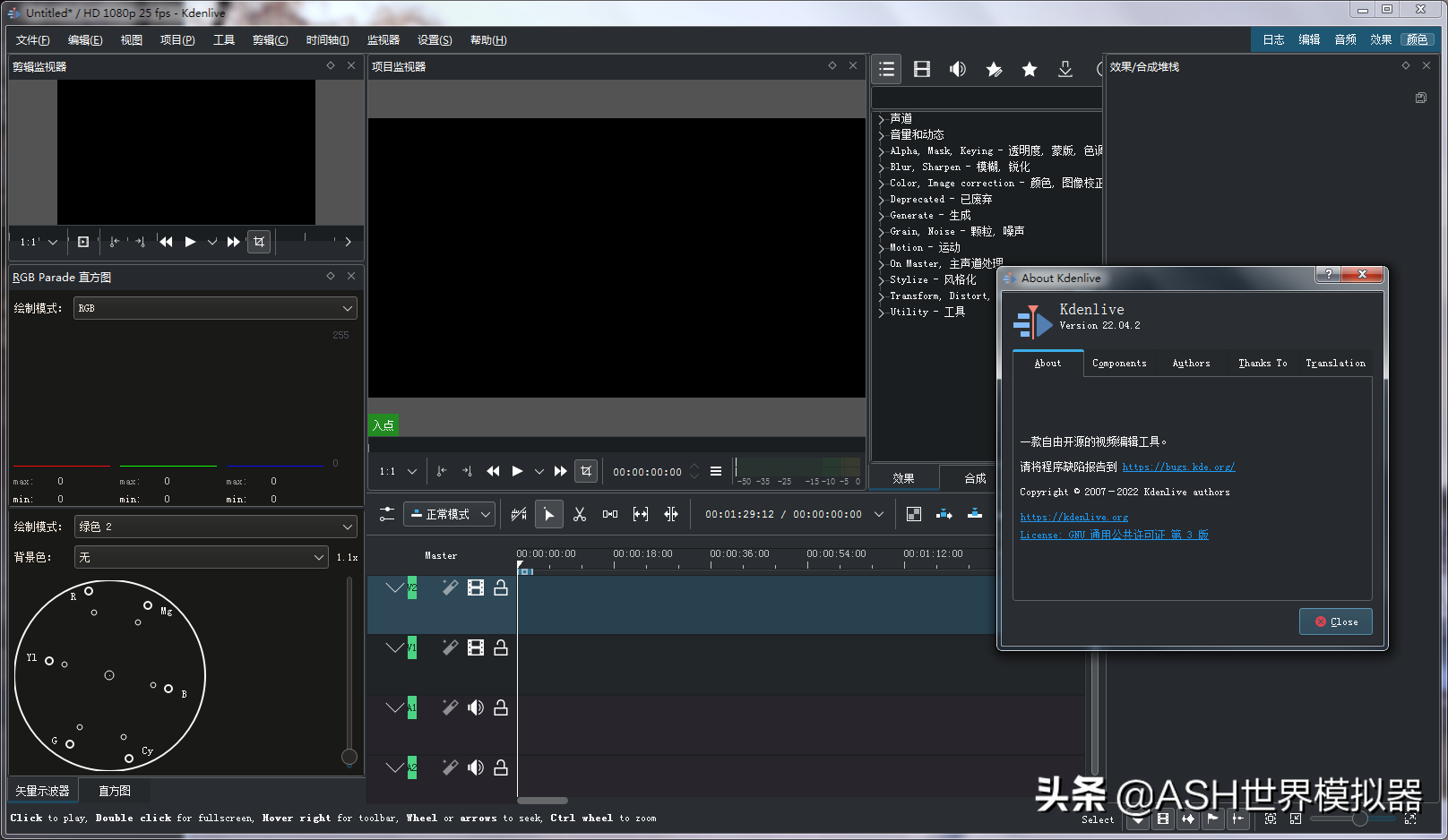The width and height of the screenshot is (1448, 840).
Task: Switch to 效果 layout button
Action: point(1381,40)
